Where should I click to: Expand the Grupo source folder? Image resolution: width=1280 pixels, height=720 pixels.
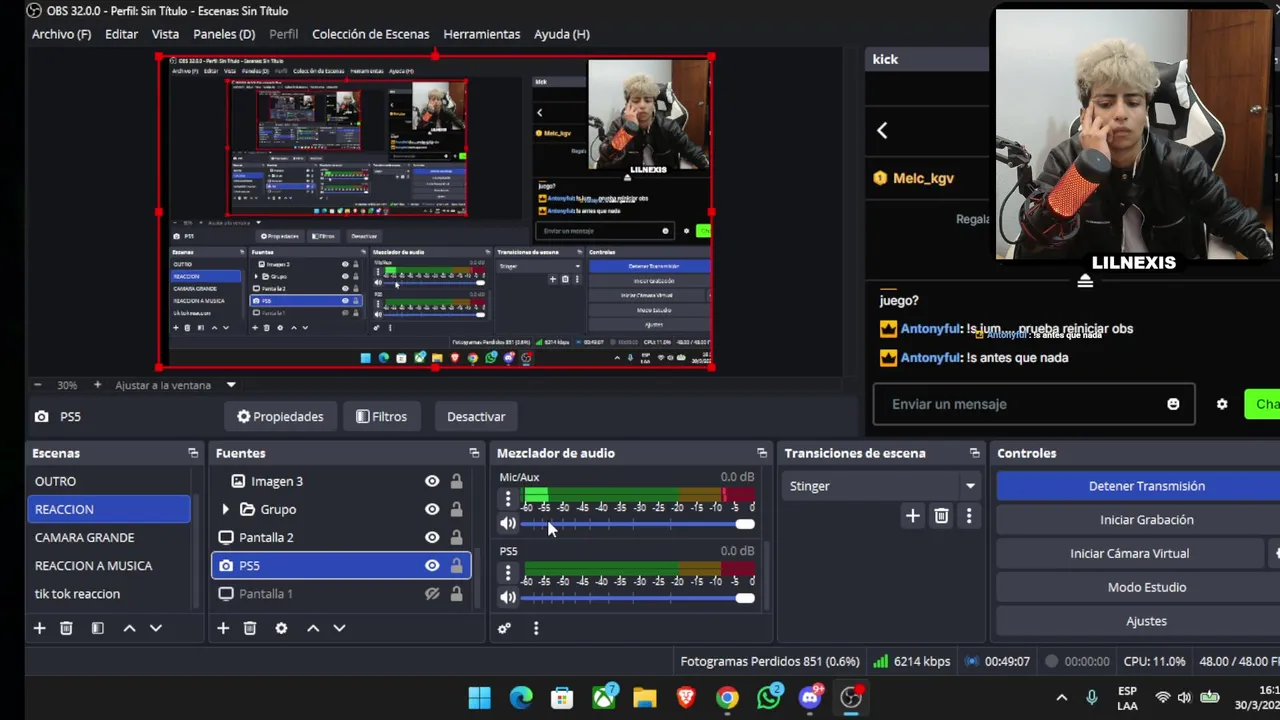(x=225, y=509)
